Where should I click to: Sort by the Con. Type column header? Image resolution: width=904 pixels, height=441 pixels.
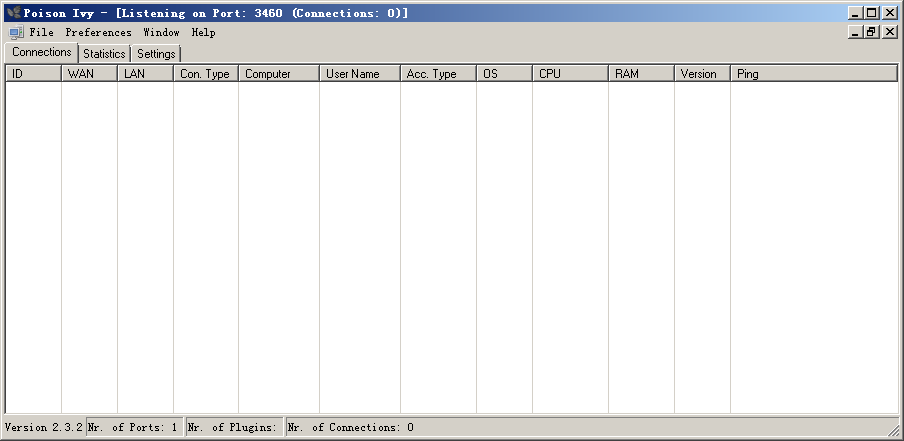pyautogui.click(x=206, y=74)
